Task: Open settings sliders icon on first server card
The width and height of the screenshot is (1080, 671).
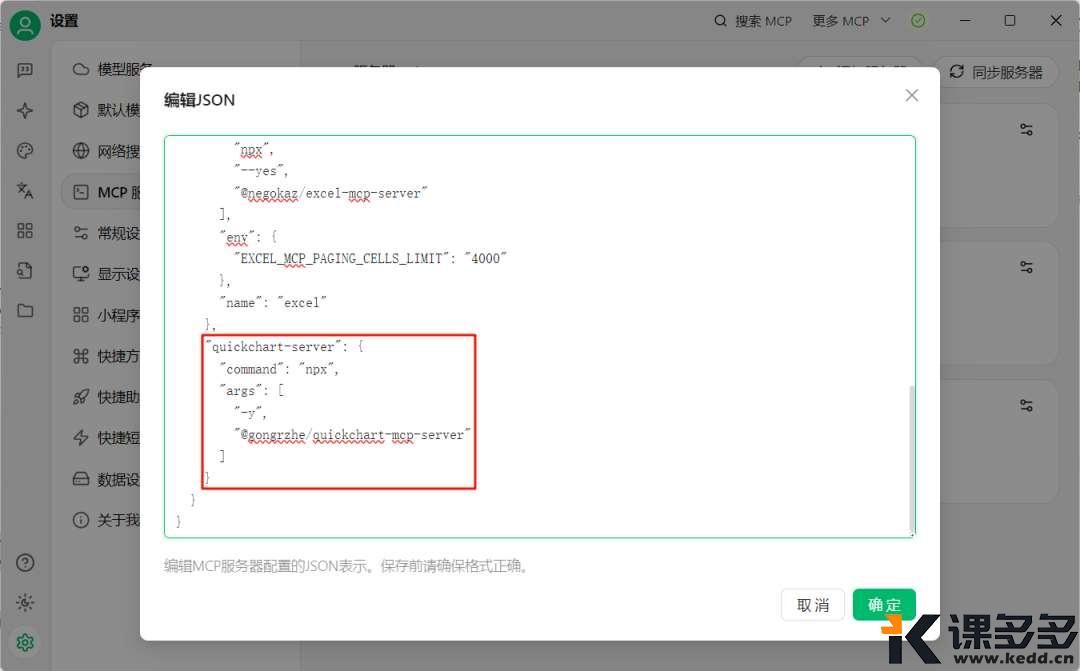Action: click(1026, 129)
